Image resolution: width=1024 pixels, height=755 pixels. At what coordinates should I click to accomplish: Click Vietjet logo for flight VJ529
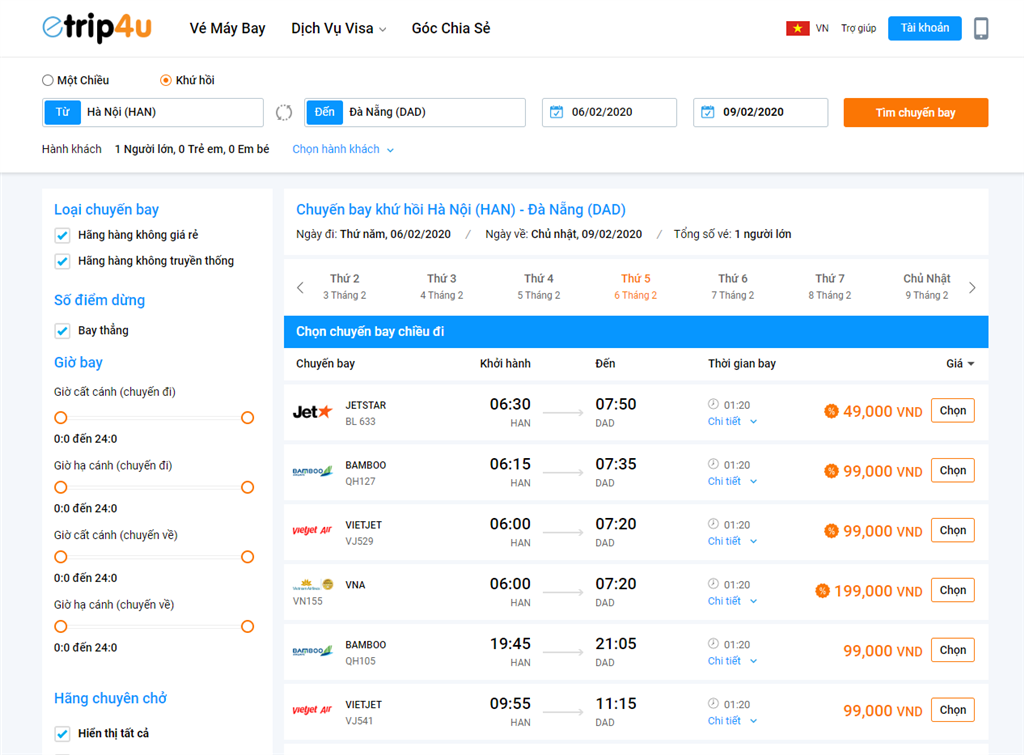coord(312,530)
